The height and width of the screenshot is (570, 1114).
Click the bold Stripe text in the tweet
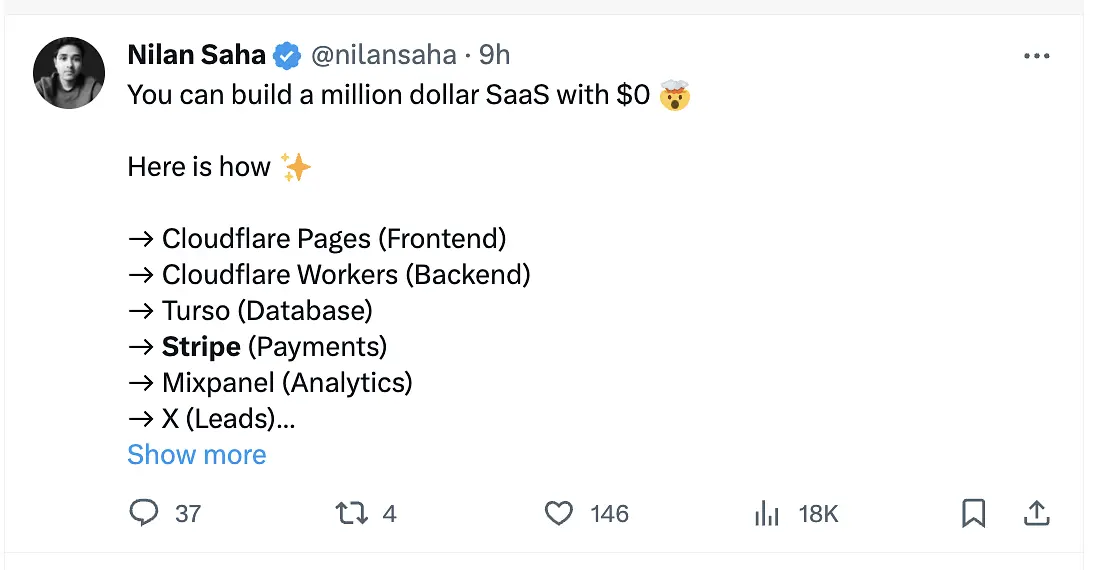(201, 347)
